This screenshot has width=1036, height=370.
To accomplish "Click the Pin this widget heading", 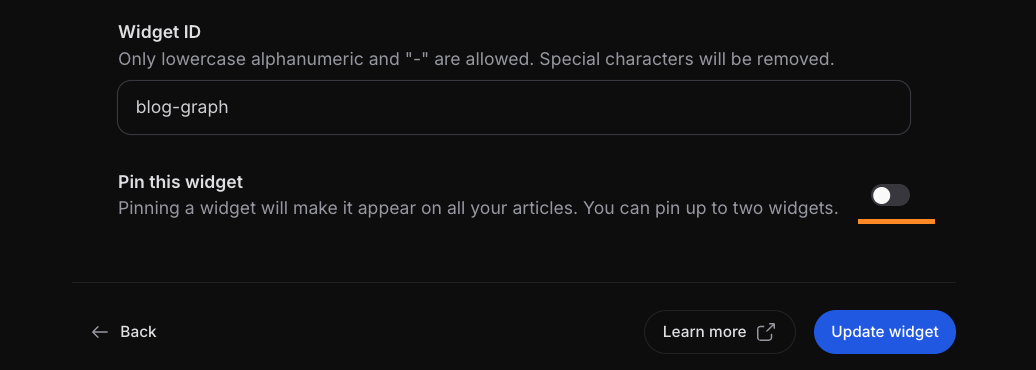I will point(180,182).
